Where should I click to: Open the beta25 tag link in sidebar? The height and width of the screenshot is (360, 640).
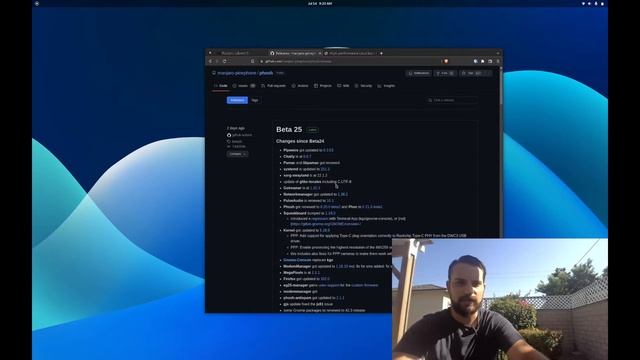[x=236, y=141]
